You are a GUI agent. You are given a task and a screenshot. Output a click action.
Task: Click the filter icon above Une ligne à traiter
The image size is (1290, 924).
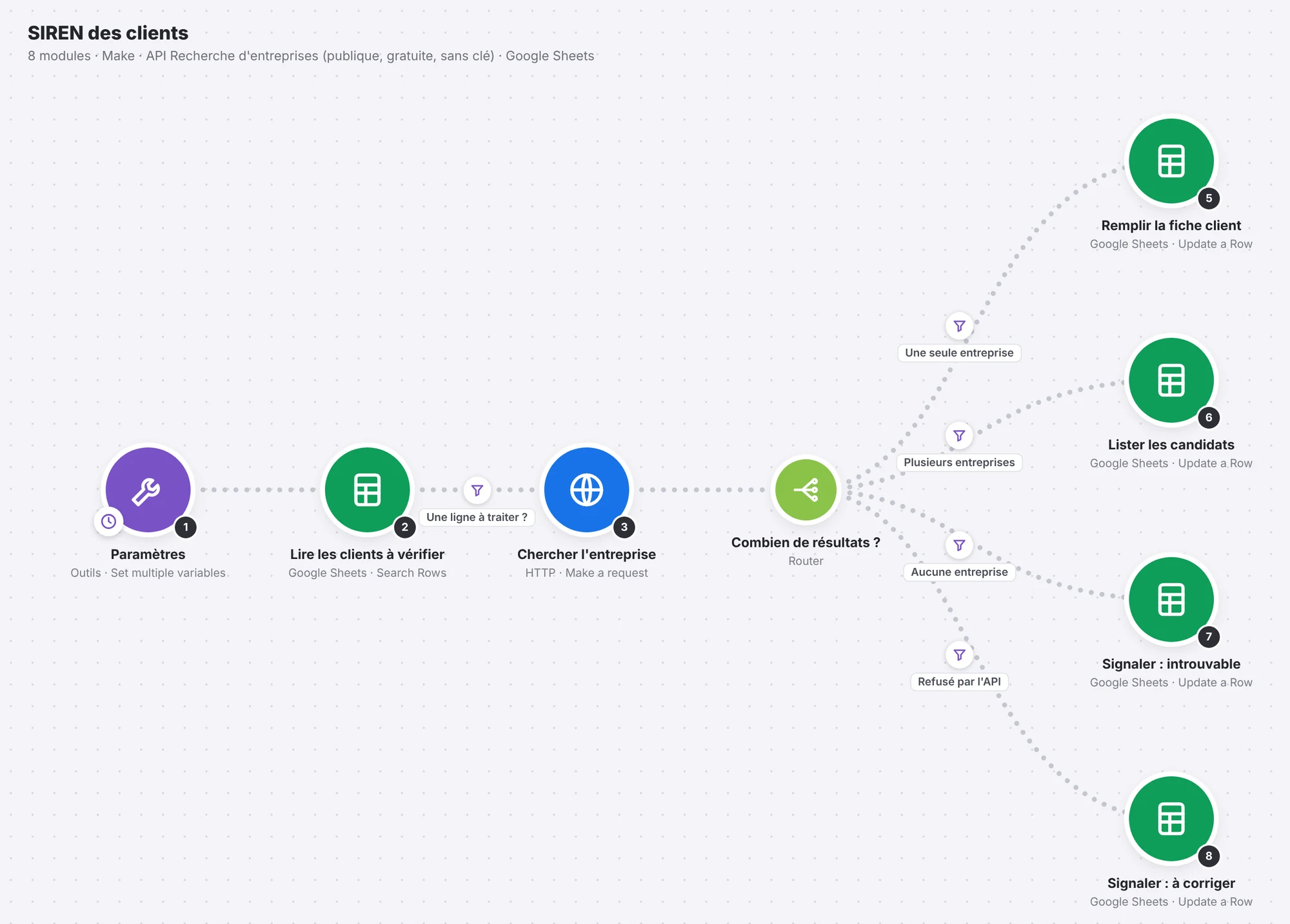tap(477, 490)
